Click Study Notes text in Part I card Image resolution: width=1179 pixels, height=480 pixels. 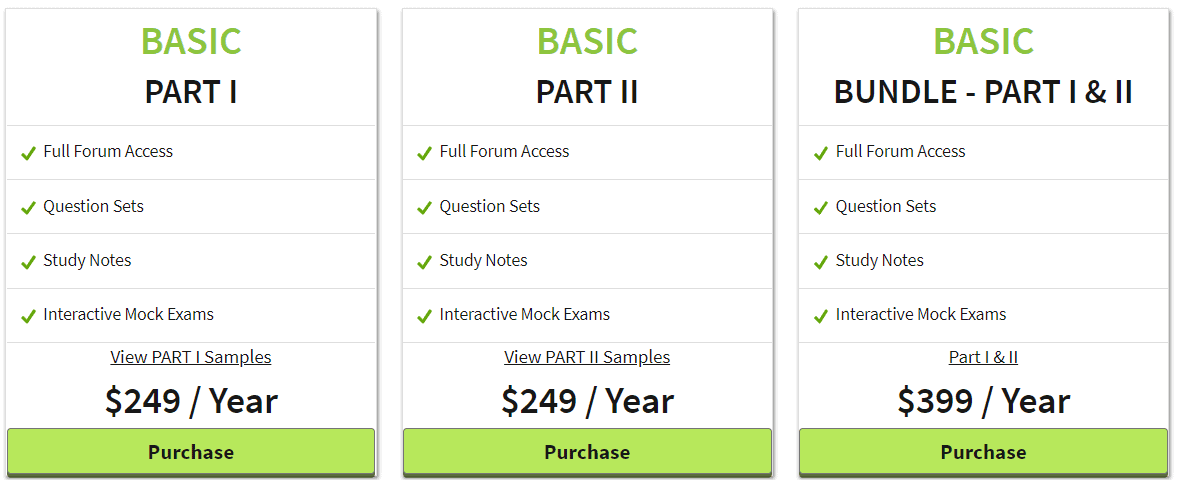pyautogui.click(x=87, y=260)
